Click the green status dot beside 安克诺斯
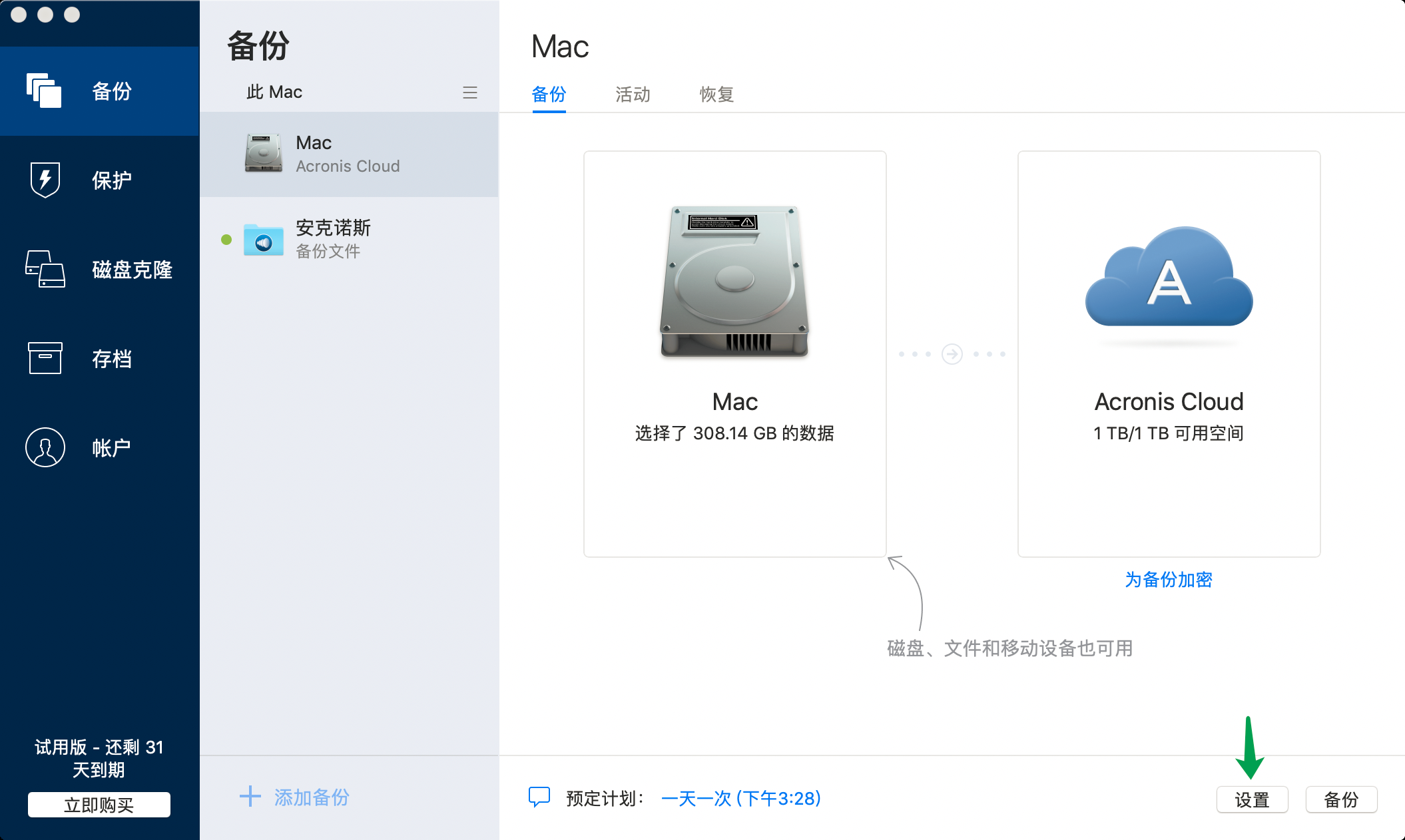Screen dimensions: 1405x840 click(x=226, y=240)
